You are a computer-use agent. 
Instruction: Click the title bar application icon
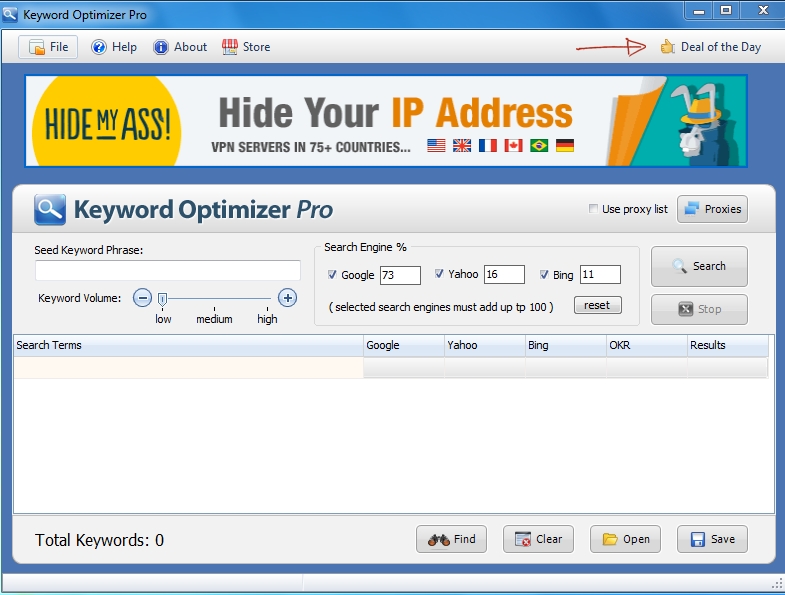coord(10,15)
